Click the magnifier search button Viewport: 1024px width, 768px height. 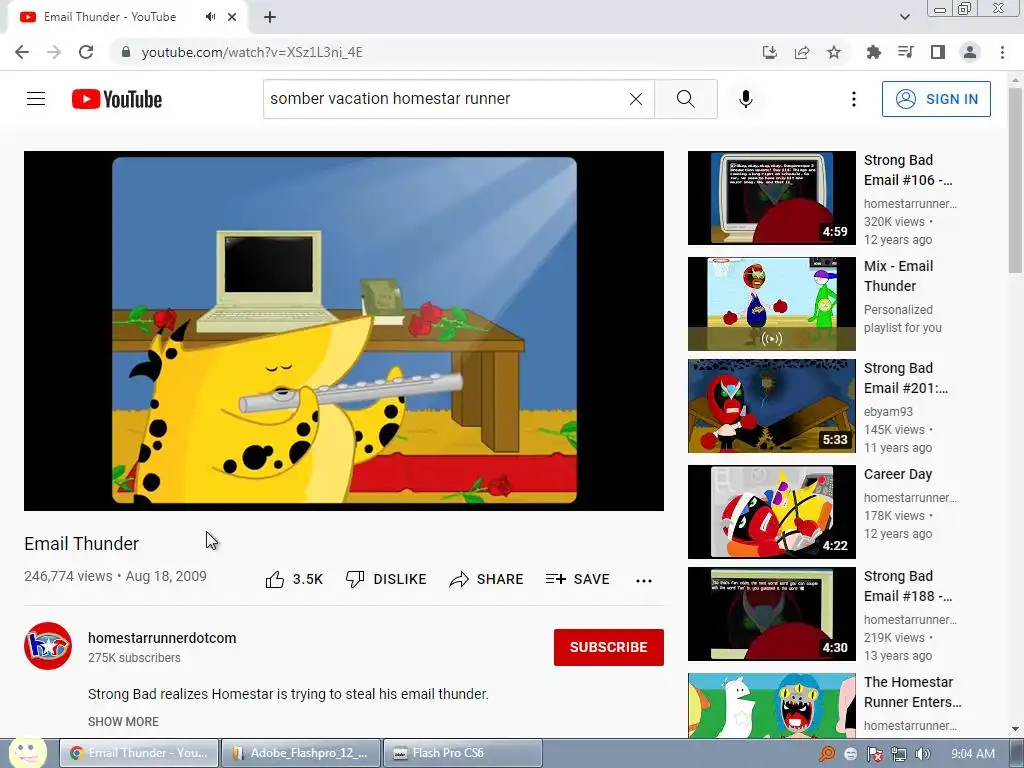tap(686, 99)
